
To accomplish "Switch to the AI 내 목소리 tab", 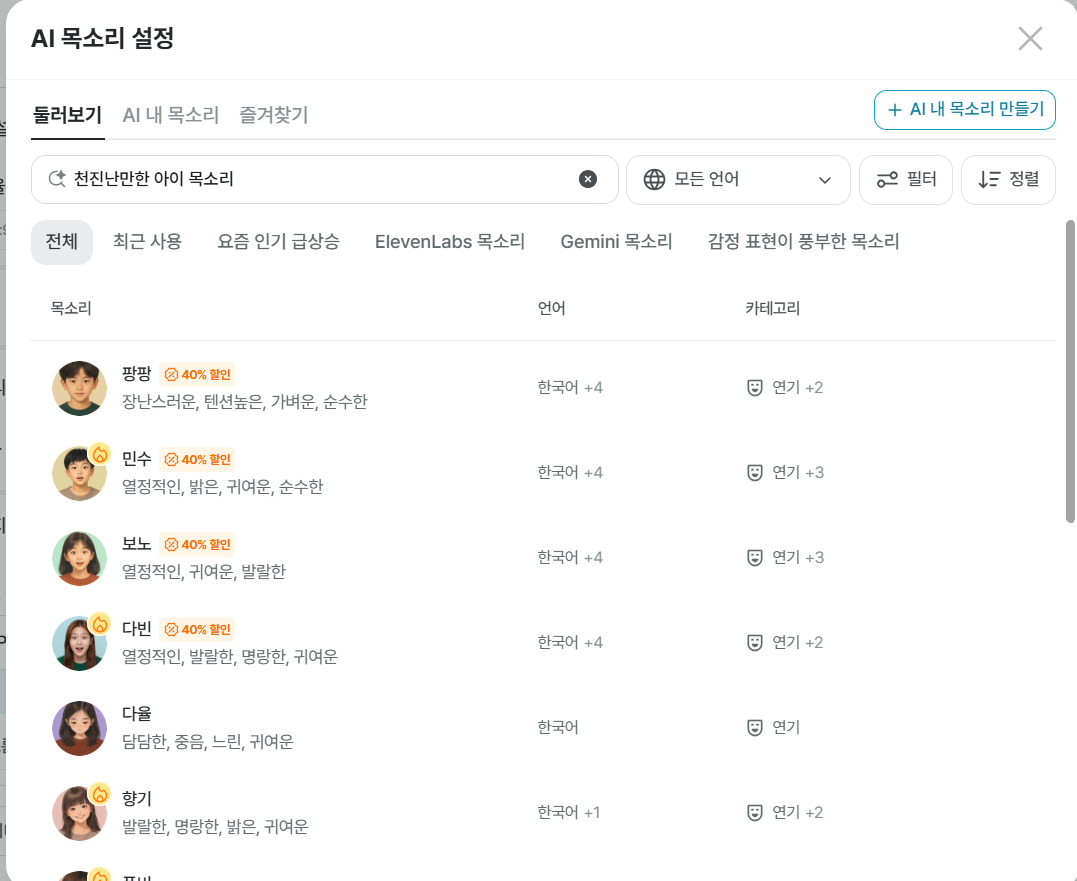I will pos(170,115).
